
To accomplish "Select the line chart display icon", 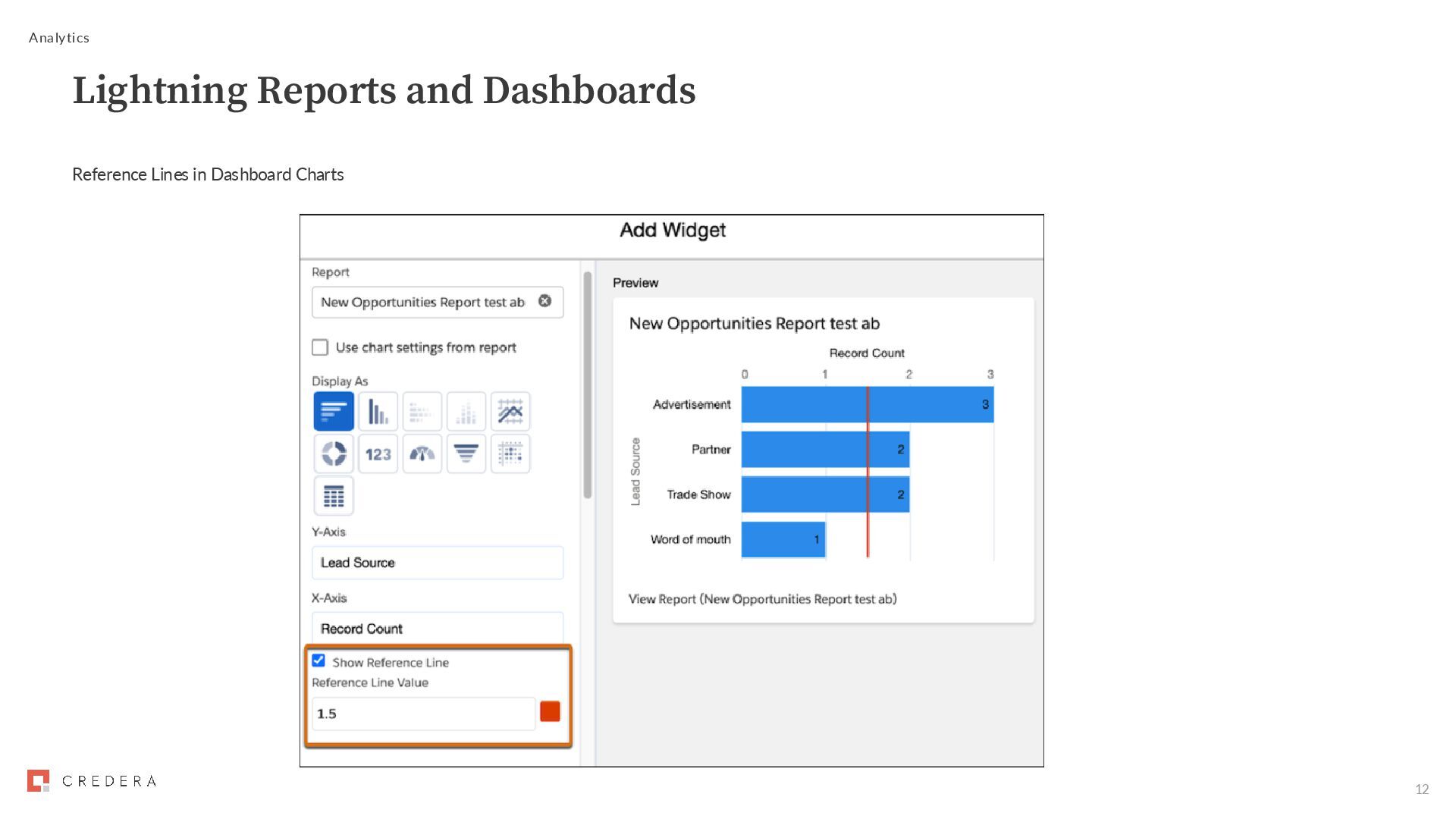I will [510, 412].
